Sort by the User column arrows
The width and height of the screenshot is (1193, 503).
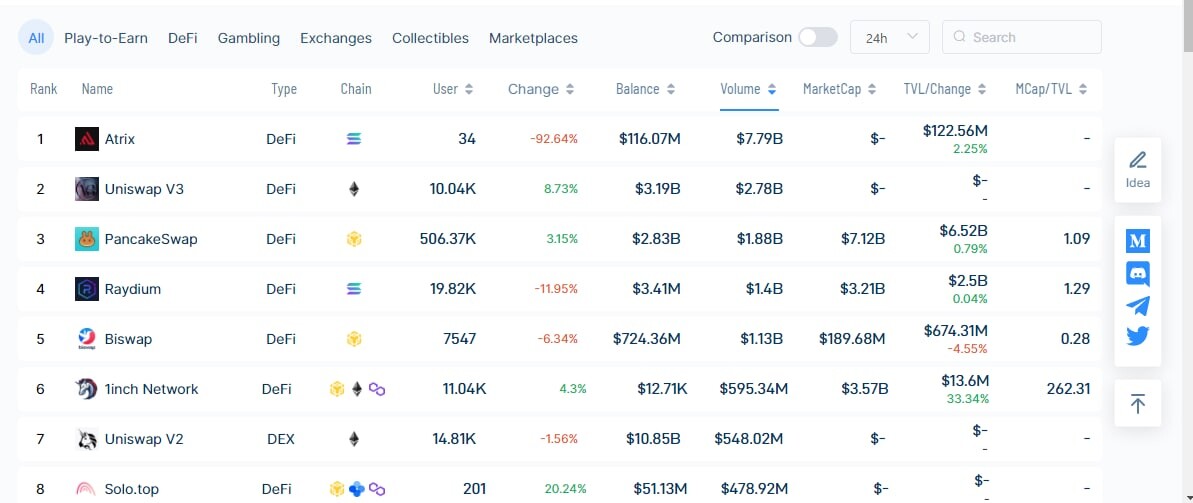click(469, 90)
